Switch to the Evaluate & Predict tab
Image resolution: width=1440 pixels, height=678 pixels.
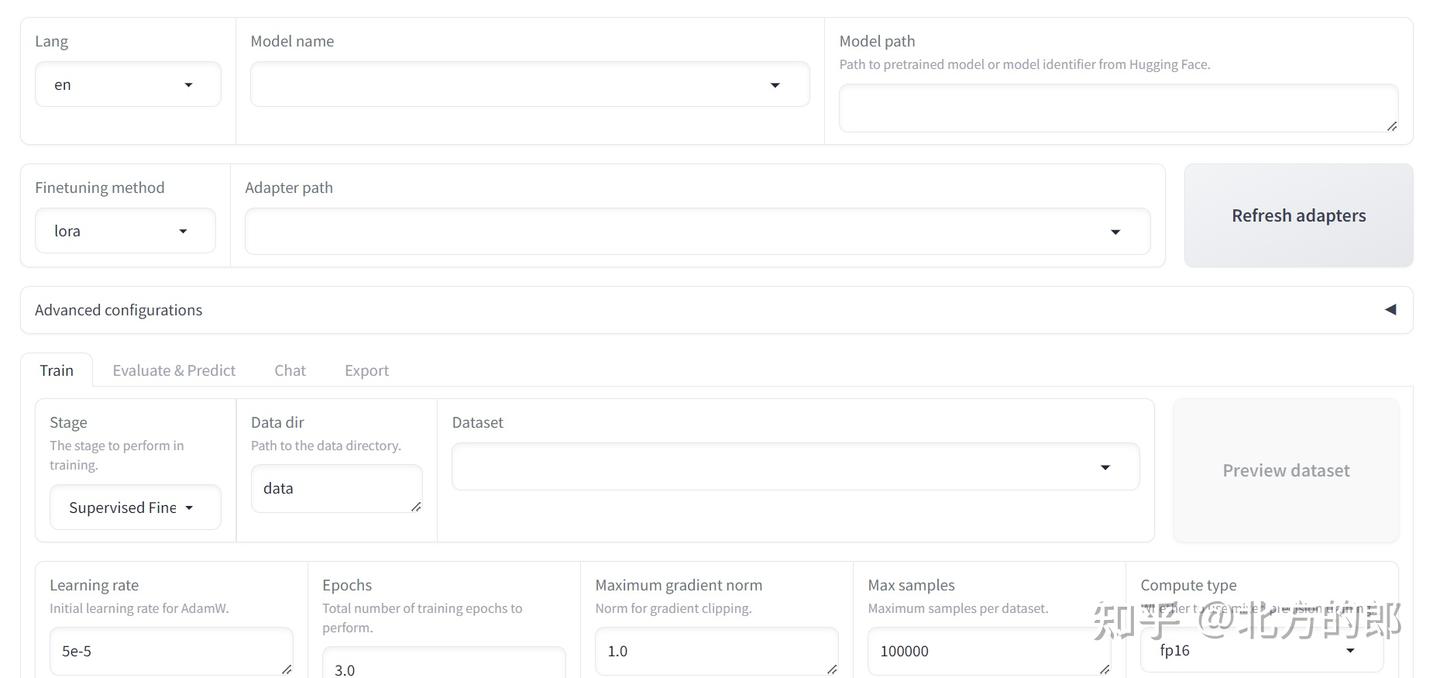tap(174, 370)
